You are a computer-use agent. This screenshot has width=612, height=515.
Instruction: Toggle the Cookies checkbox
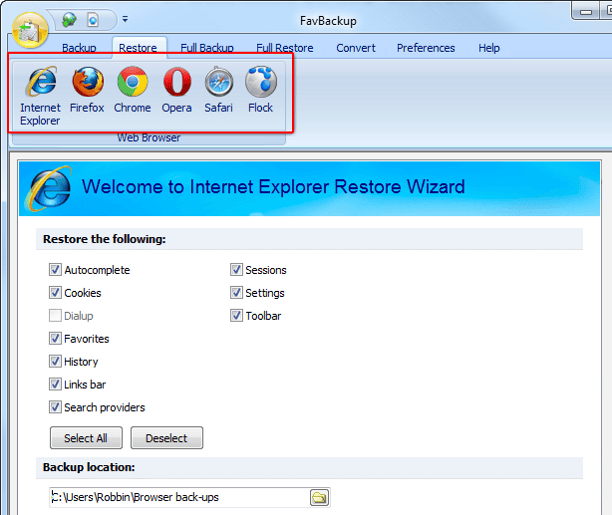[55, 292]
